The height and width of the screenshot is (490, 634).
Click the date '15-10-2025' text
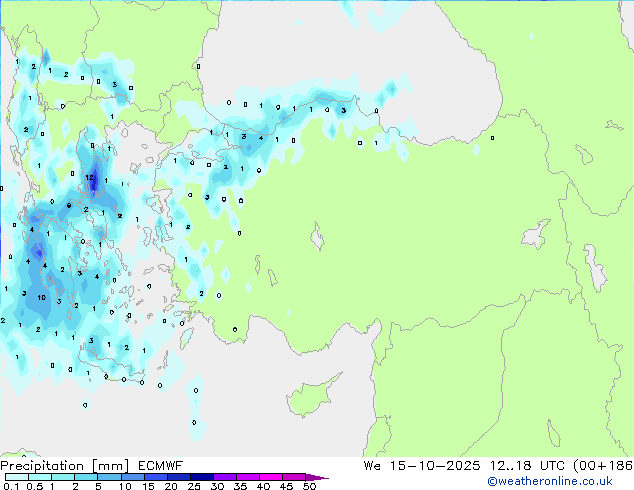click(x=435, y=466)
